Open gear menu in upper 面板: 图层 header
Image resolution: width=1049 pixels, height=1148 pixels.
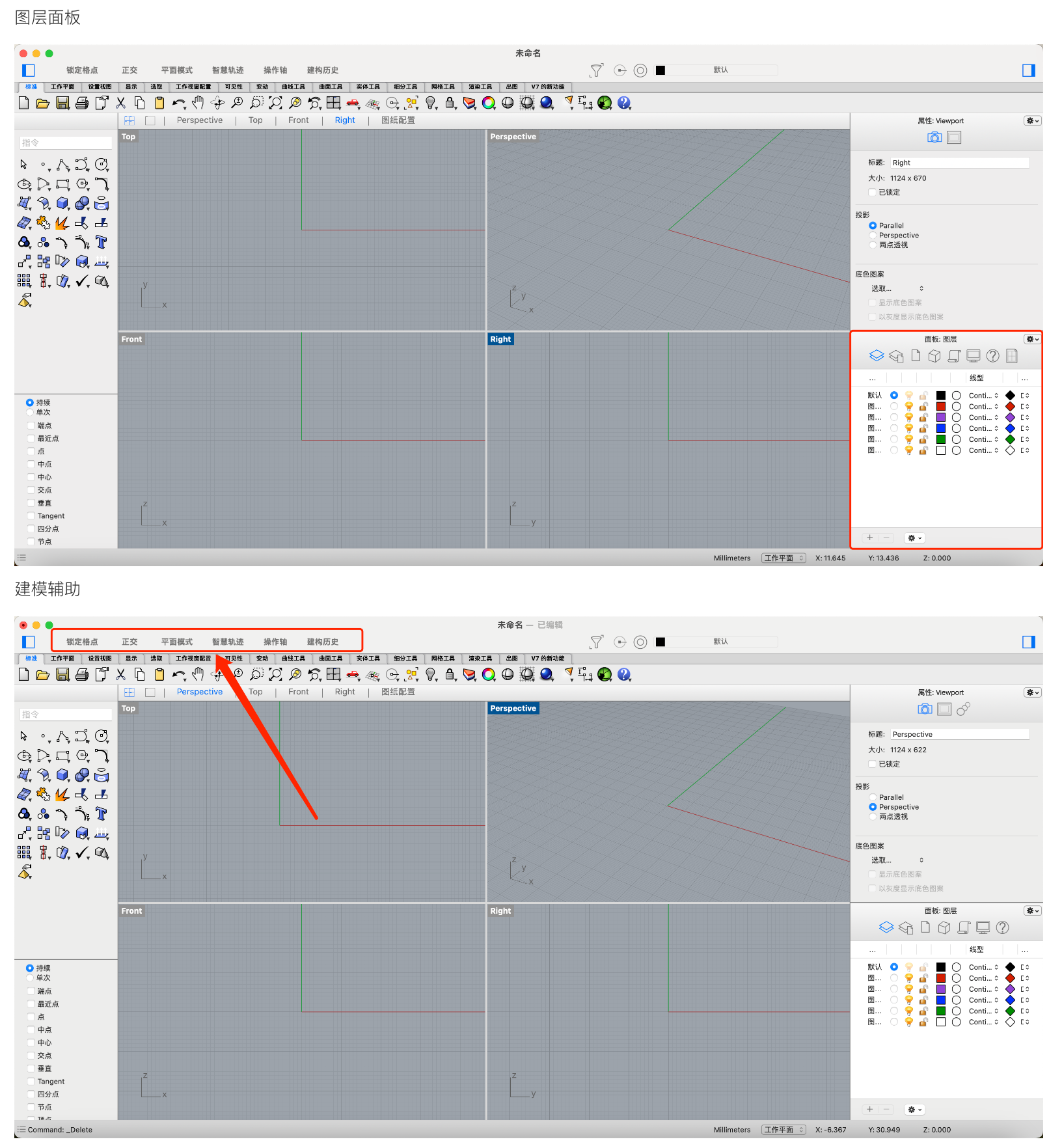(1032, 339)
